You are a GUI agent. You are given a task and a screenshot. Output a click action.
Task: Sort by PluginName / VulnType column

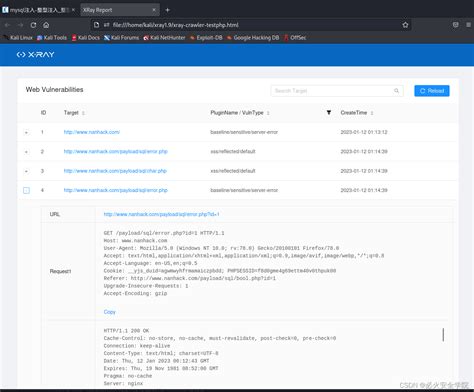[x=268, y=113]
